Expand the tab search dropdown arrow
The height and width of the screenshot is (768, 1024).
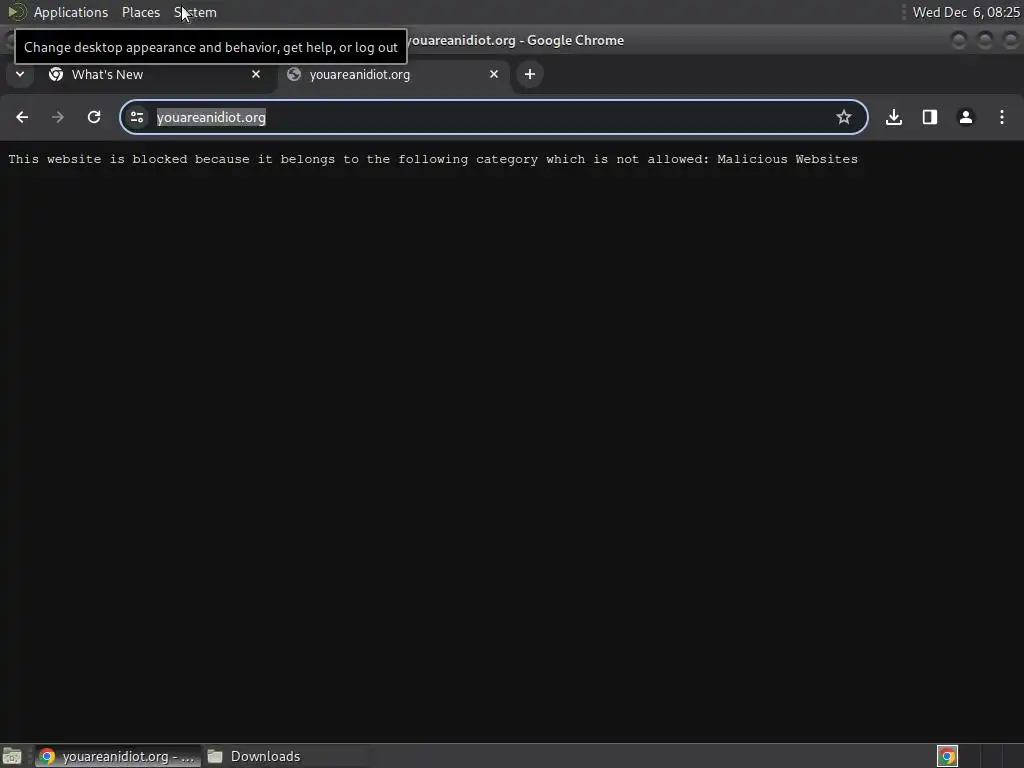click(x=20, y=74)
